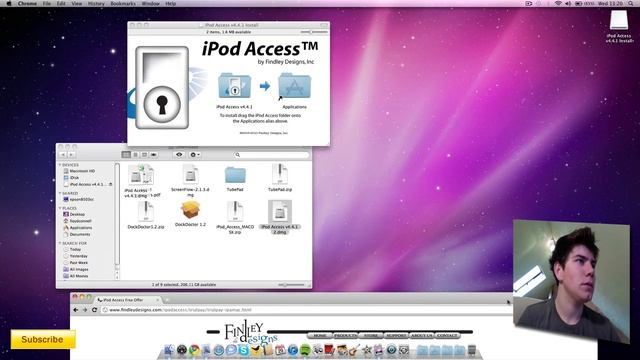This screenshot has width=640, height=360.
Task: Open Applications in the Finder sidebar
Action: click(78, 228)
